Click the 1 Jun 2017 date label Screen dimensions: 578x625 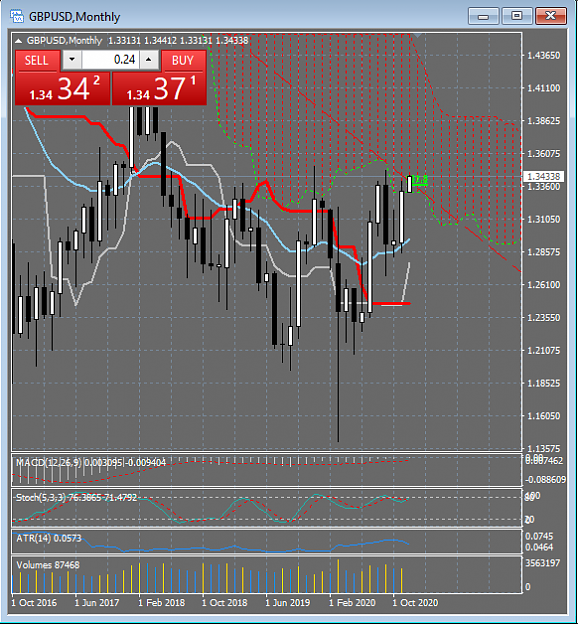click(97, 603)
